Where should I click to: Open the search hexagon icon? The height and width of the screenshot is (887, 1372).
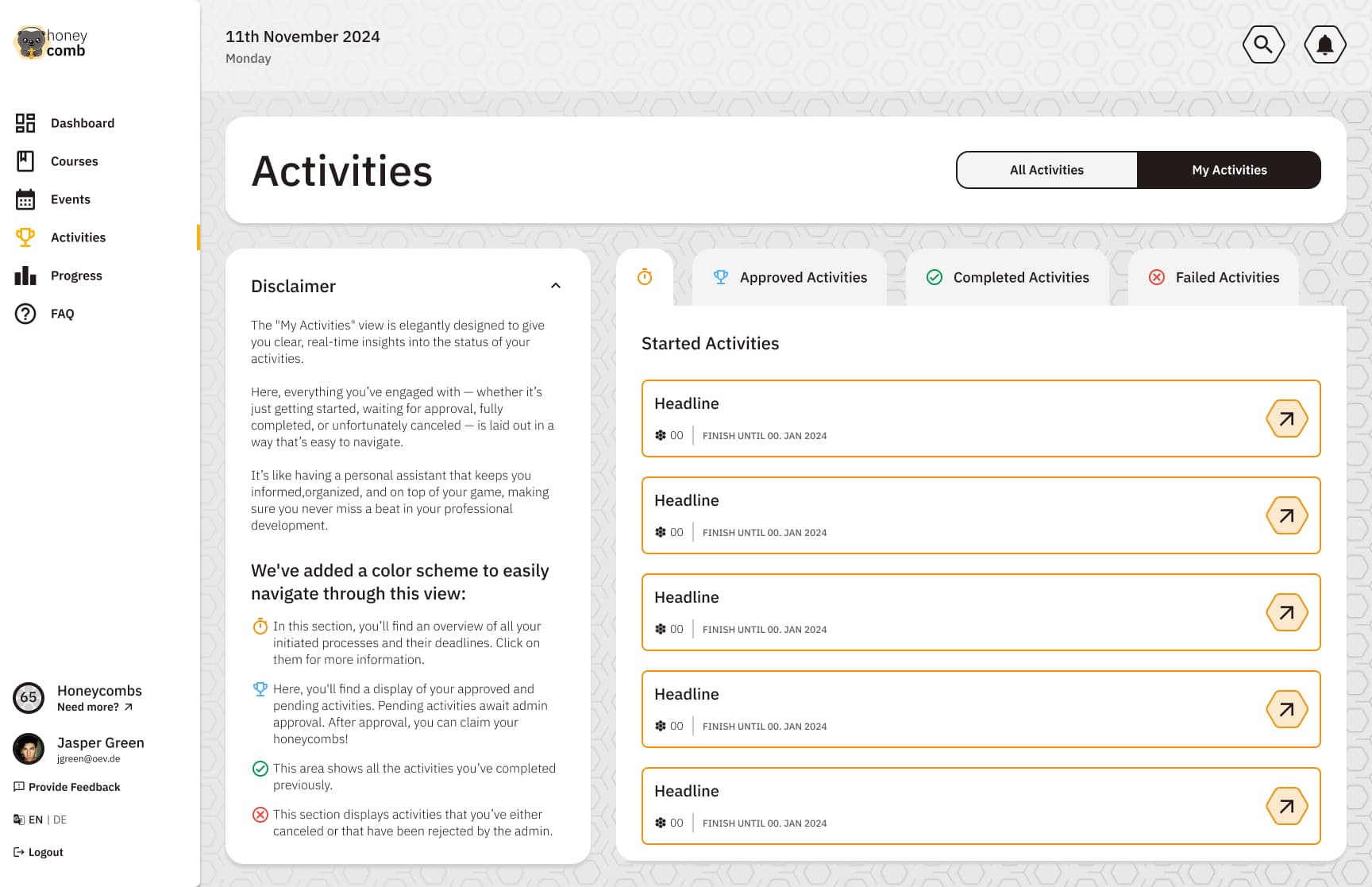pyautogui.click(x=1263, y=44)
